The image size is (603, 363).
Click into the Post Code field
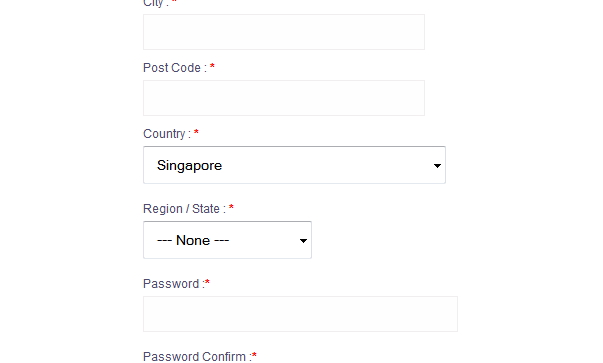pos(284,98)
